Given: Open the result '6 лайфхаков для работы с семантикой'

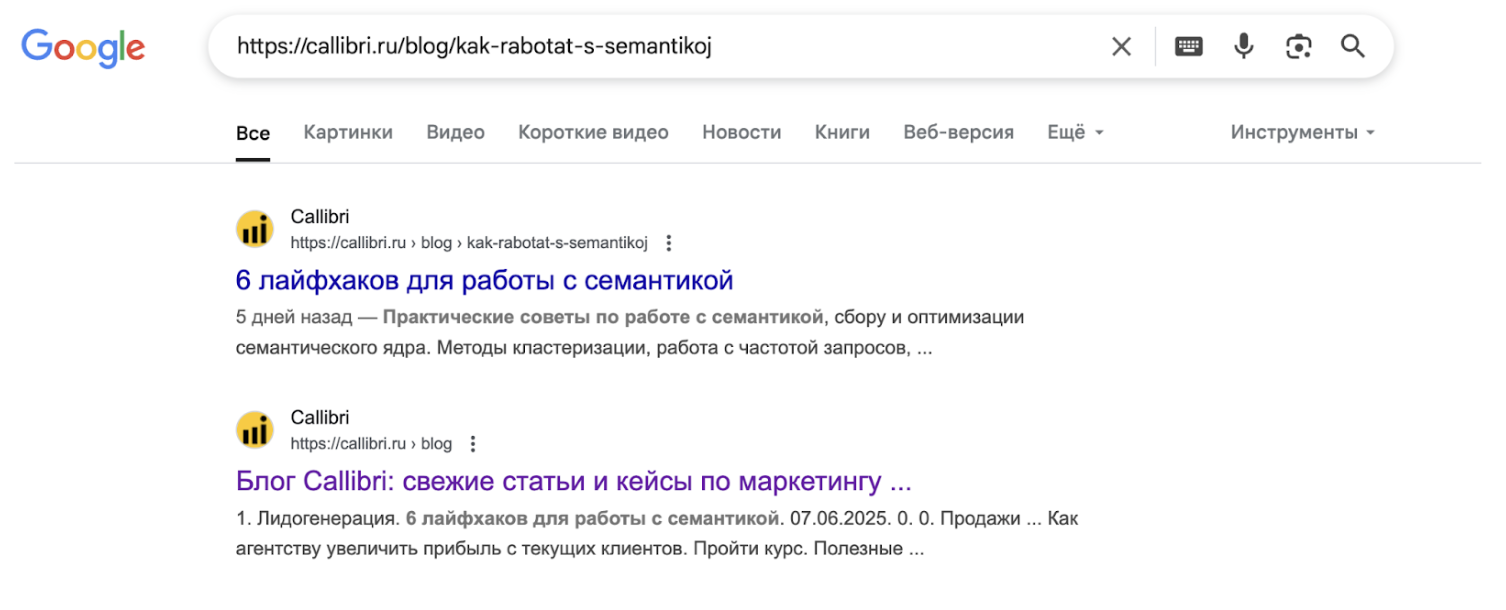Looking at the screenshot, I should tap(484, 280).
